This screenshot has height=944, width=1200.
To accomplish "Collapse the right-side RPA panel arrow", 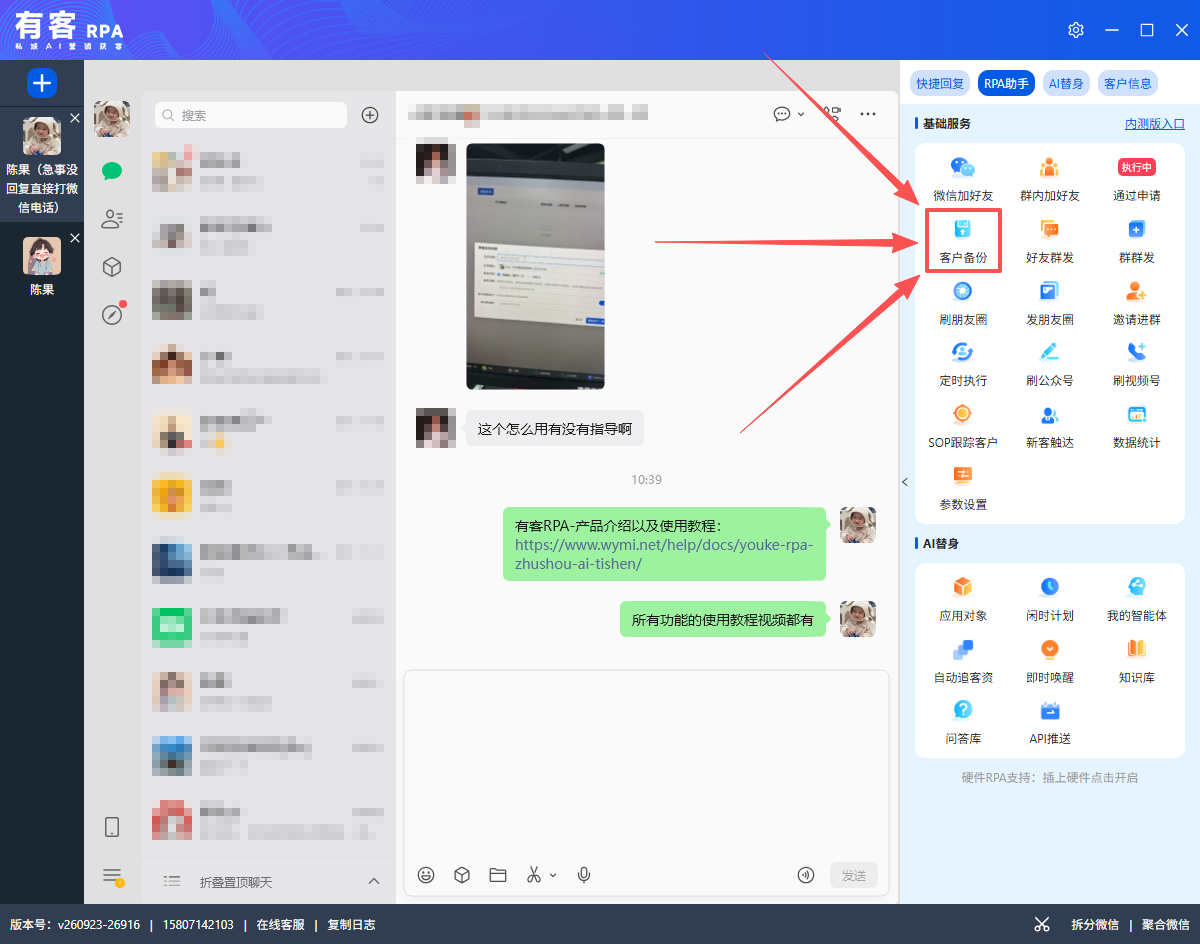I will (x=905, y=482).
